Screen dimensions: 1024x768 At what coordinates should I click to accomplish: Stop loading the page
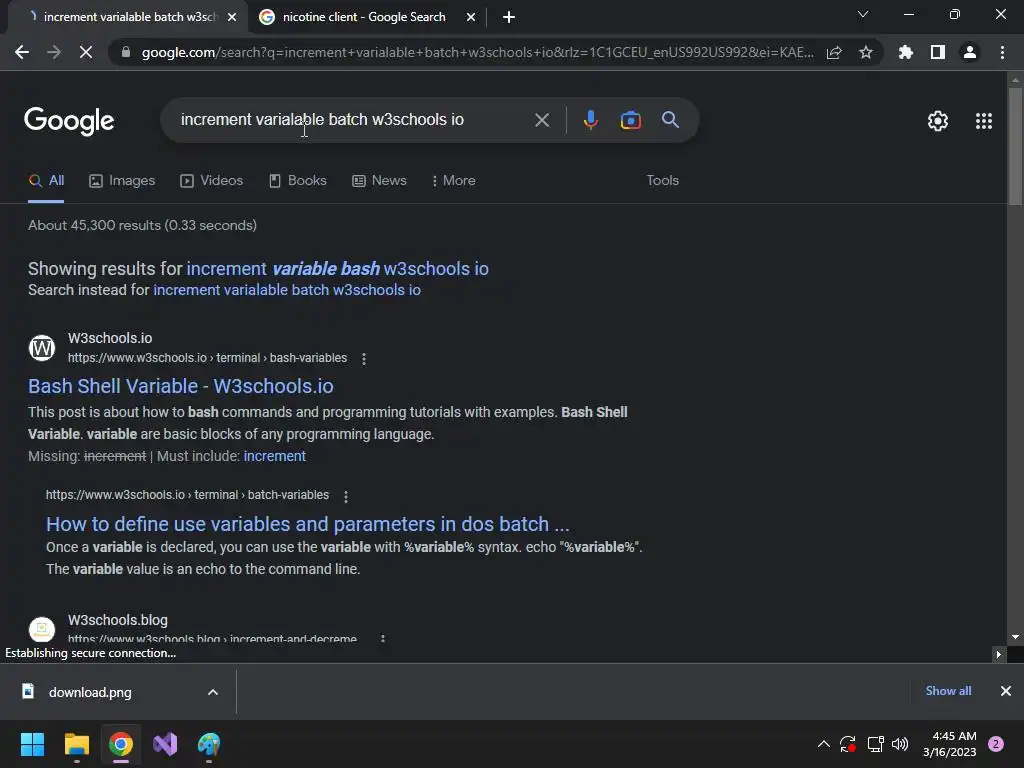86,52
